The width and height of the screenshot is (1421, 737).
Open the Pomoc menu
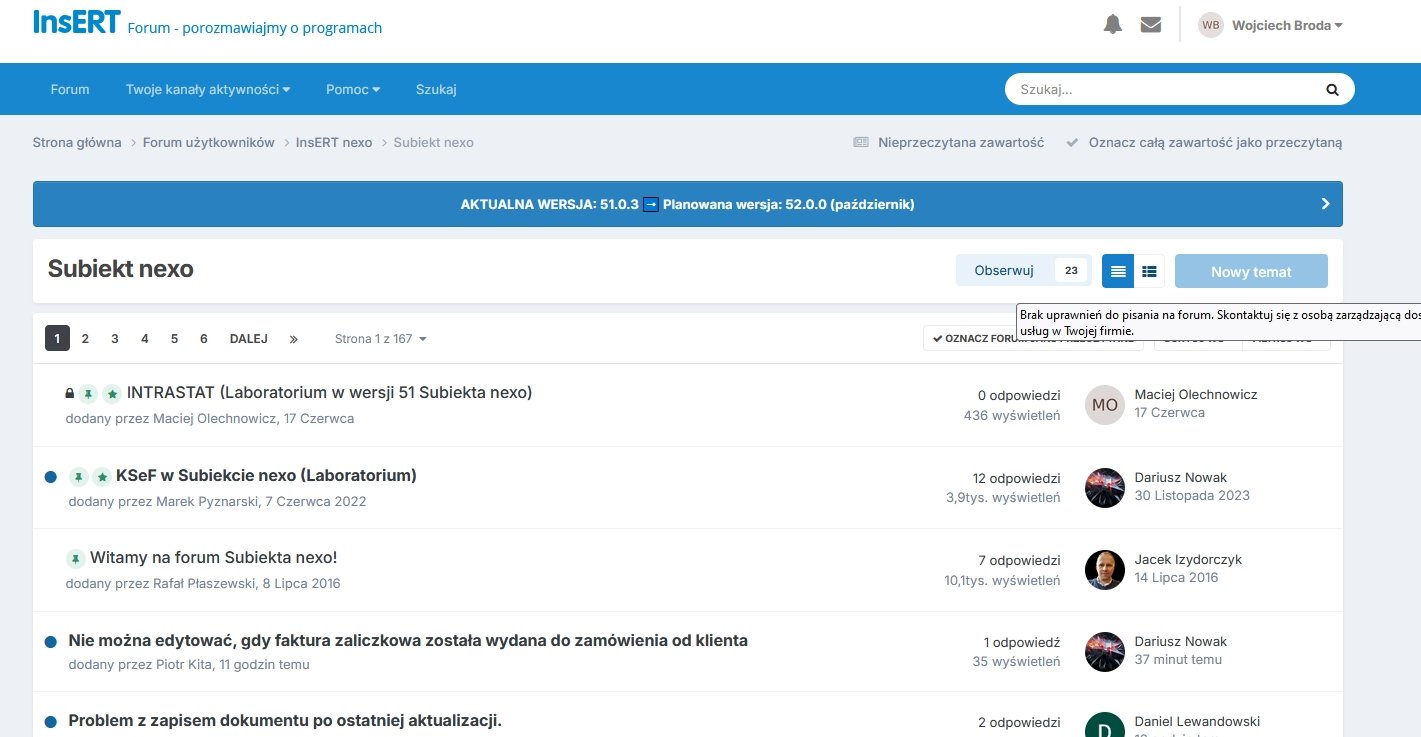tap(352, 89)
